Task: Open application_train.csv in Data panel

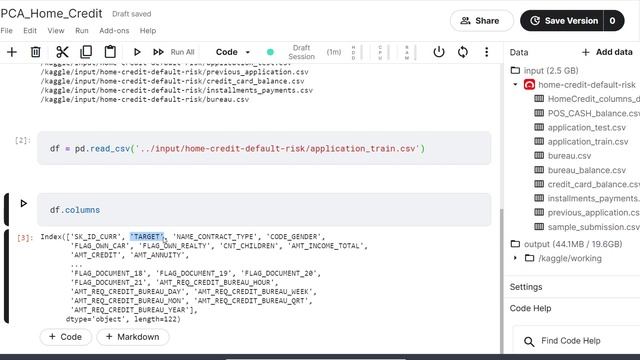Action: 582,142
